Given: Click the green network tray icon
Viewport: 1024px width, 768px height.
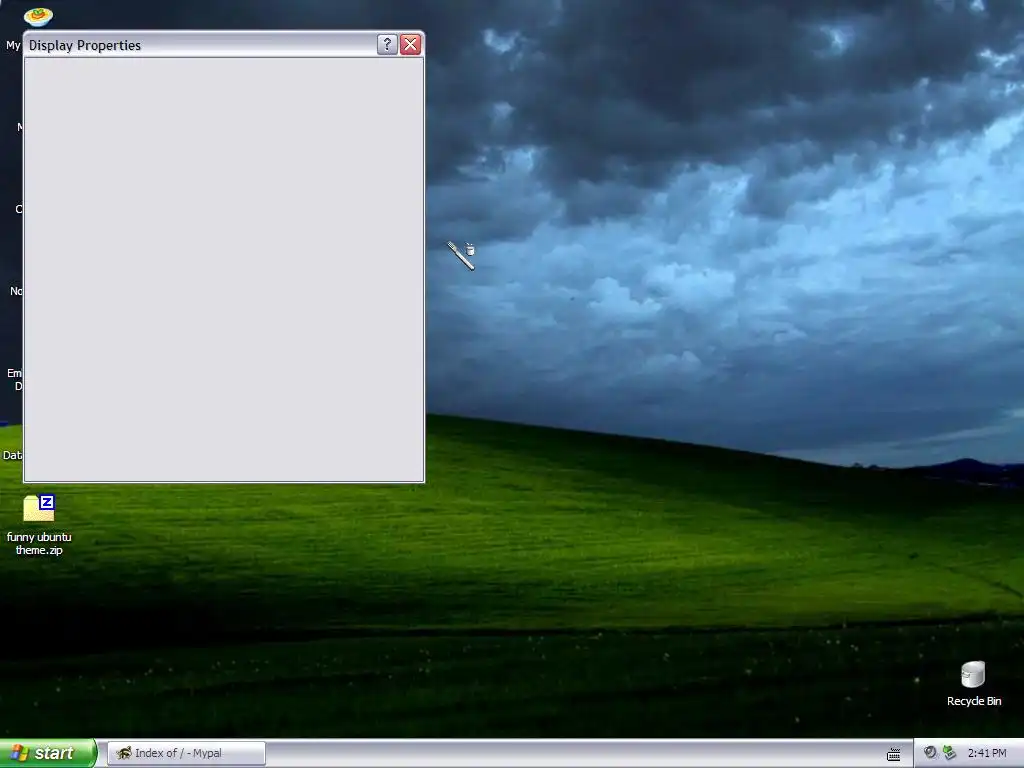Looking at the screenshot, I should click(x=949, y=753).
